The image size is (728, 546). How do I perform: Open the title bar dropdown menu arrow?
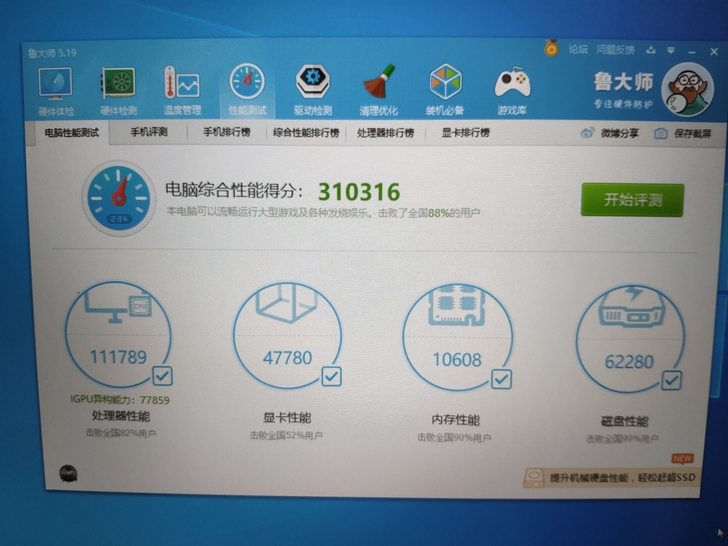pos(671,50)
